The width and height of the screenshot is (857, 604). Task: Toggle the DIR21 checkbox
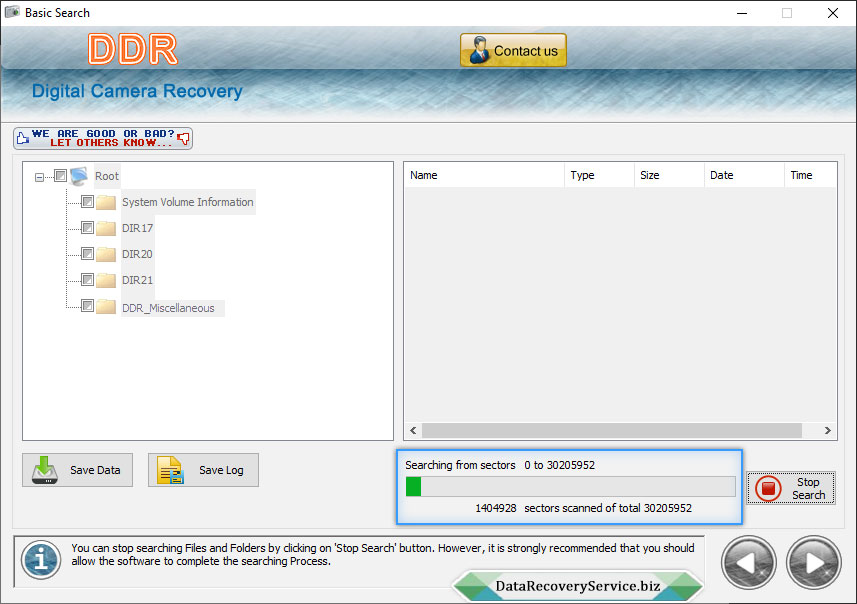click(x=87, y=279)
